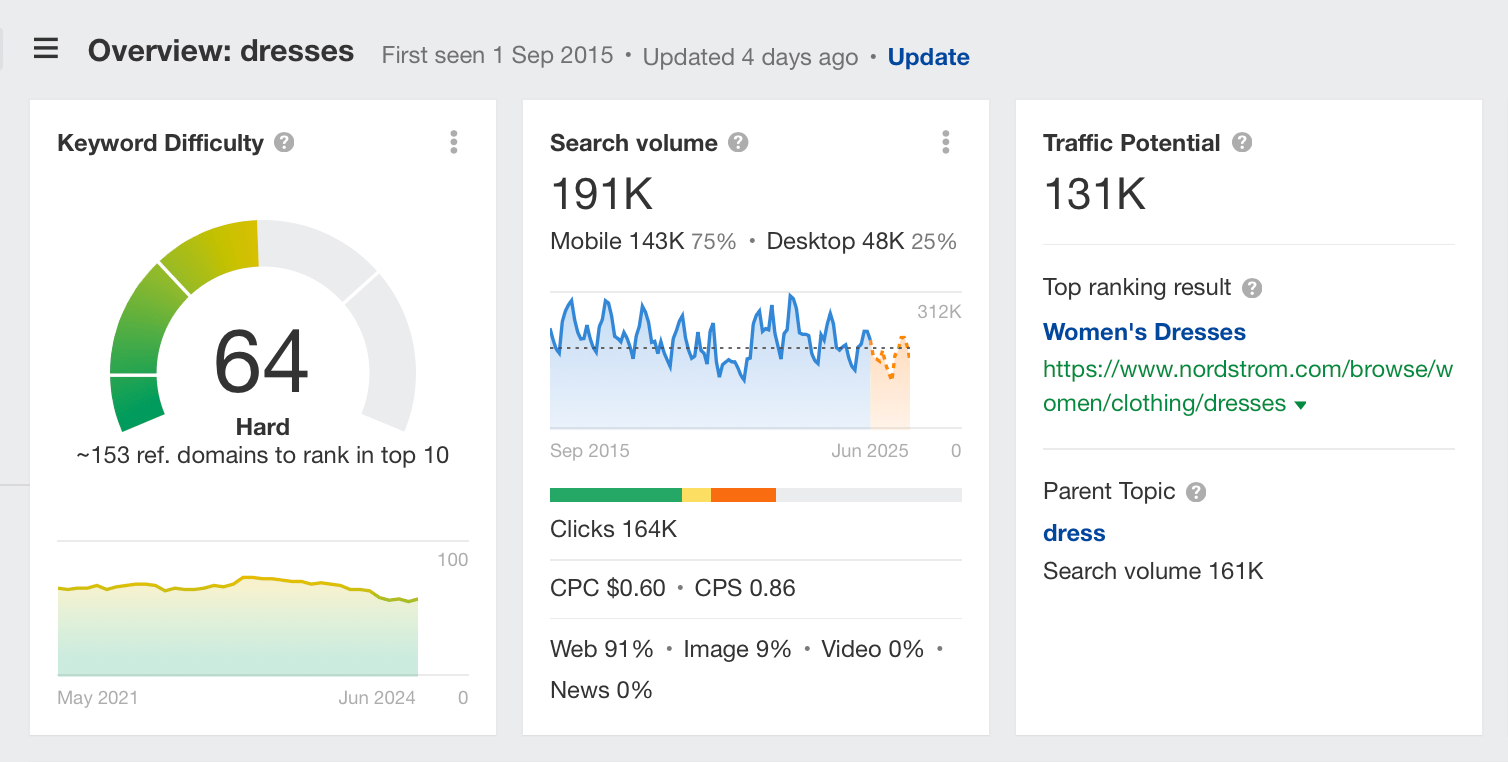The height and width of the screenshot is (762, 1508).
Task: Click the parent topic 'dress' link
Action: pyautogui.click(x=1074, y=533)
